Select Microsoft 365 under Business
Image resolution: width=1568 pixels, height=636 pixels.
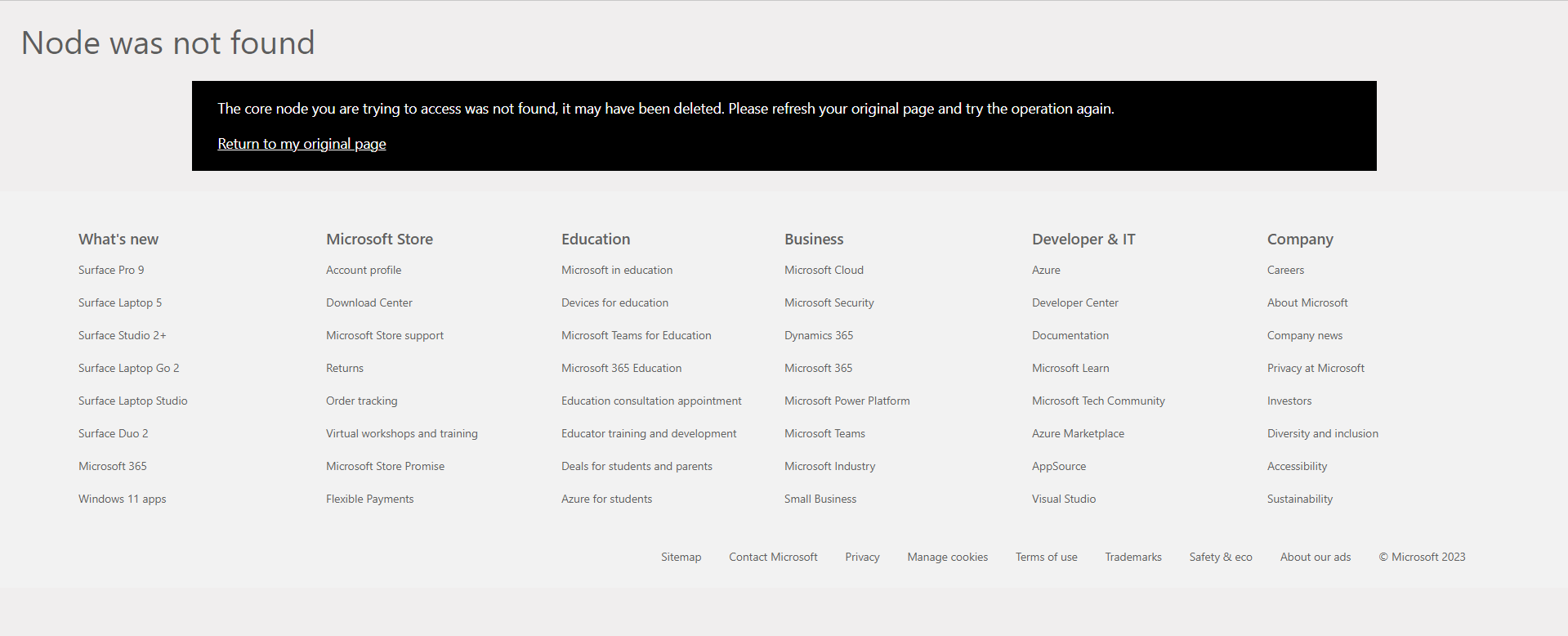click(x=819, y=368)
